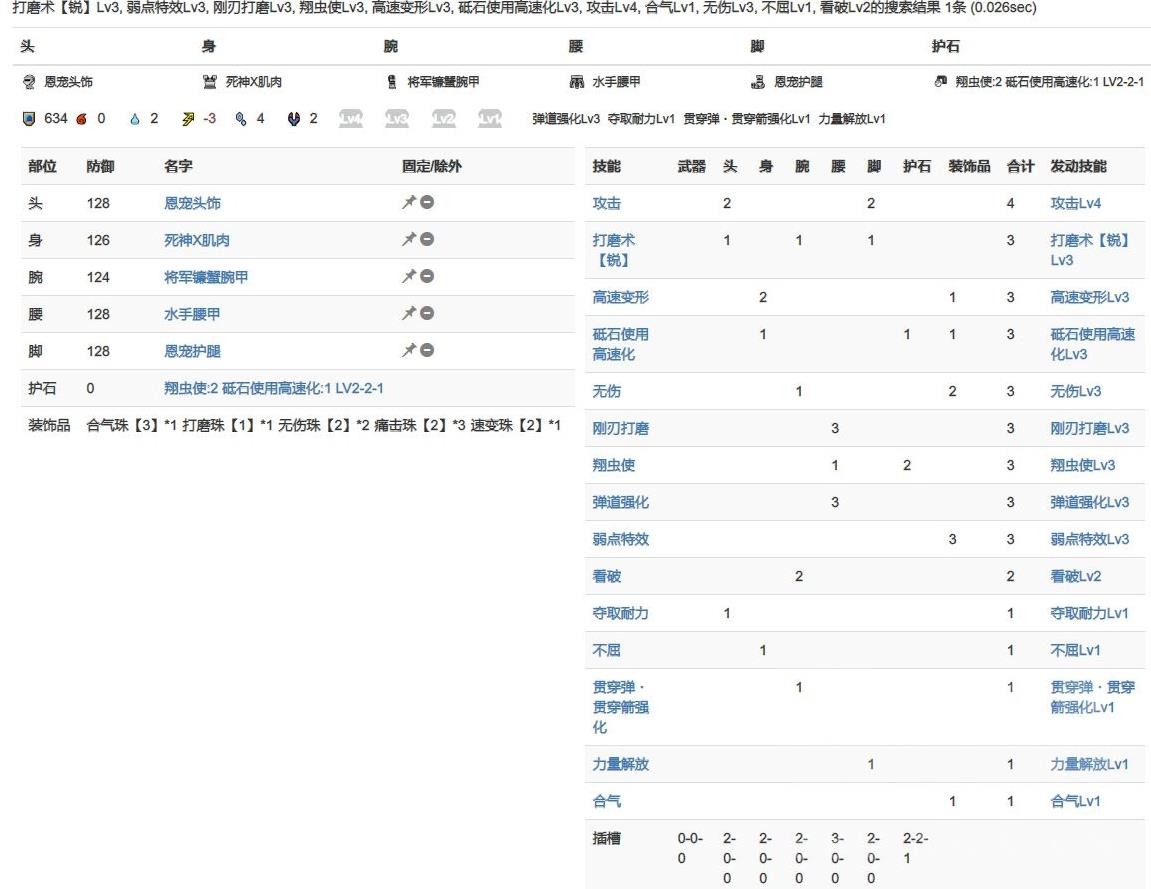Open the 弹道强化 skill link in 技能 column
The width and height of the screenshot is (1151, 889).
click(620, 502)
